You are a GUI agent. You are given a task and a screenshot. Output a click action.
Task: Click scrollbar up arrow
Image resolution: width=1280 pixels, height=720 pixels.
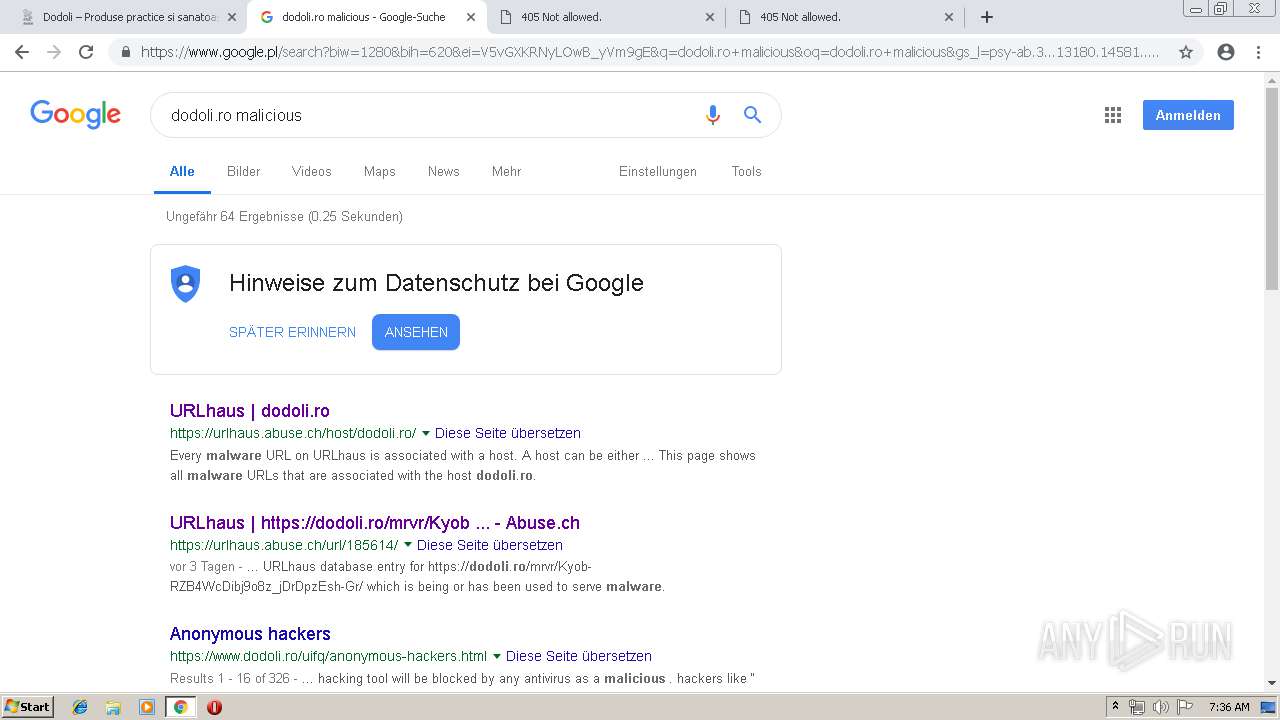tap(1272, 80)
